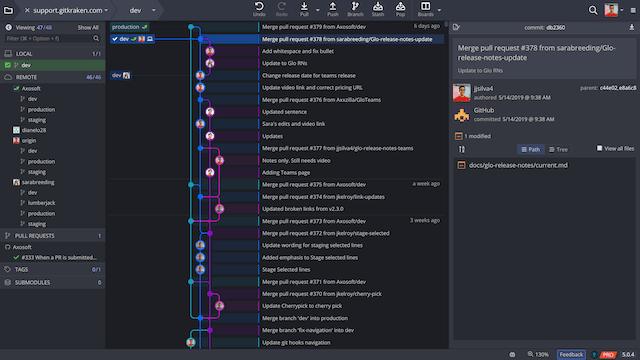The height and width of the screenshot is (360, 640).
Task: Open the hamburger menu
Action: click(633, 10)
